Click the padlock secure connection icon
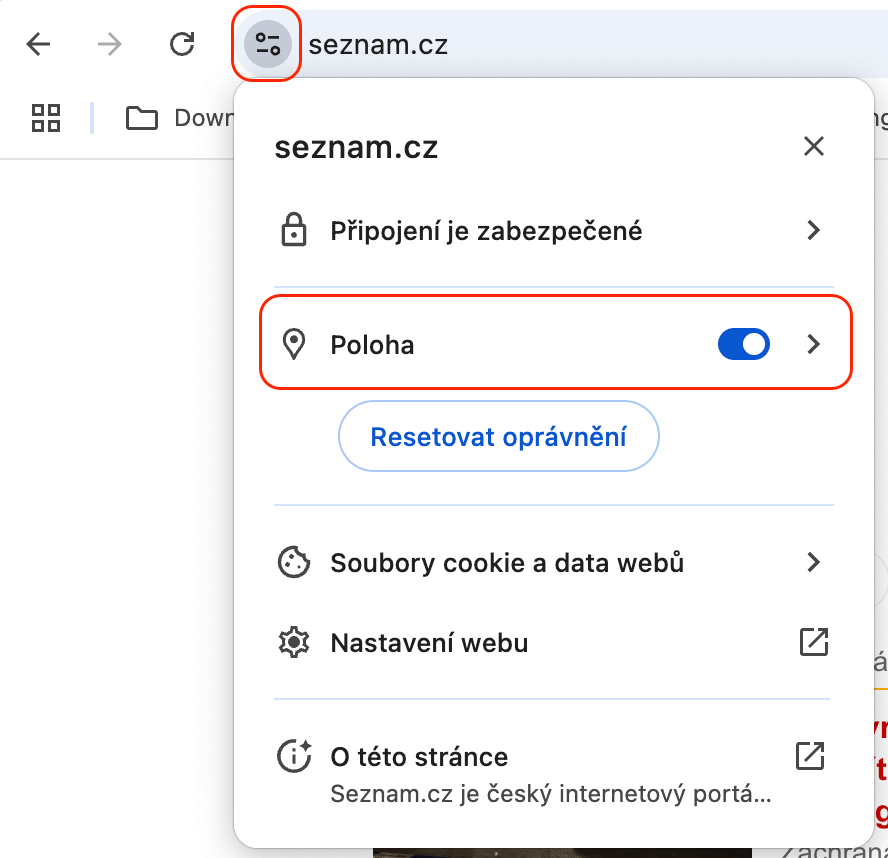This screenshot has height=858, width=888. (293, 231)
